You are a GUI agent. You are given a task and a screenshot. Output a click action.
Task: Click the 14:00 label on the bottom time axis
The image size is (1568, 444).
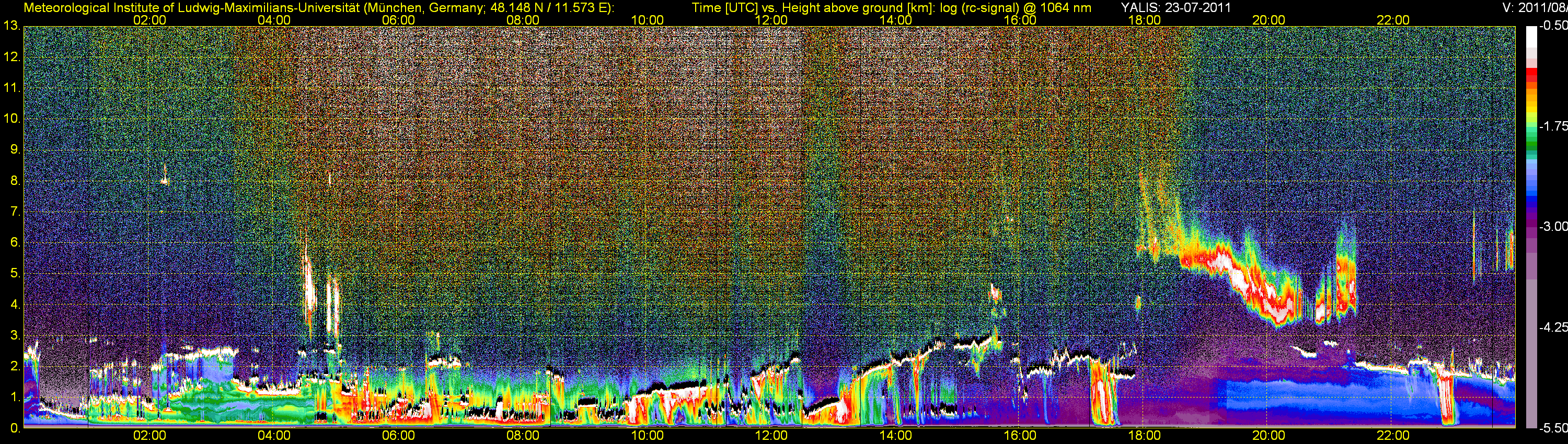point(896,436)
